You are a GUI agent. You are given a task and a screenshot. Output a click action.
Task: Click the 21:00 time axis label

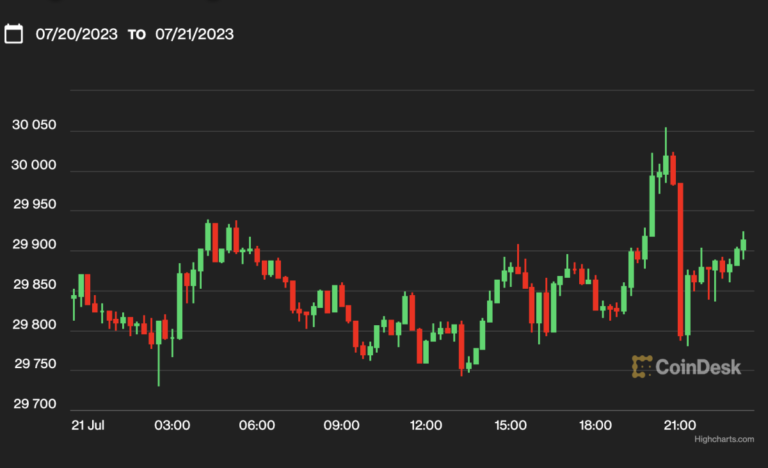pos(680,426)
